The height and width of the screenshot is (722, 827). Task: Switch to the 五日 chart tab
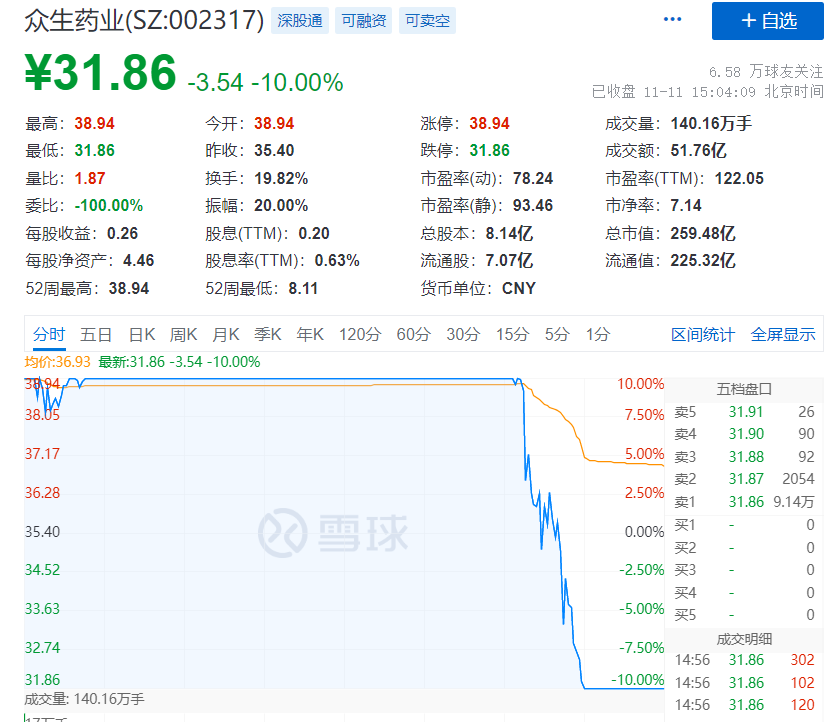[x=96, y=335]
